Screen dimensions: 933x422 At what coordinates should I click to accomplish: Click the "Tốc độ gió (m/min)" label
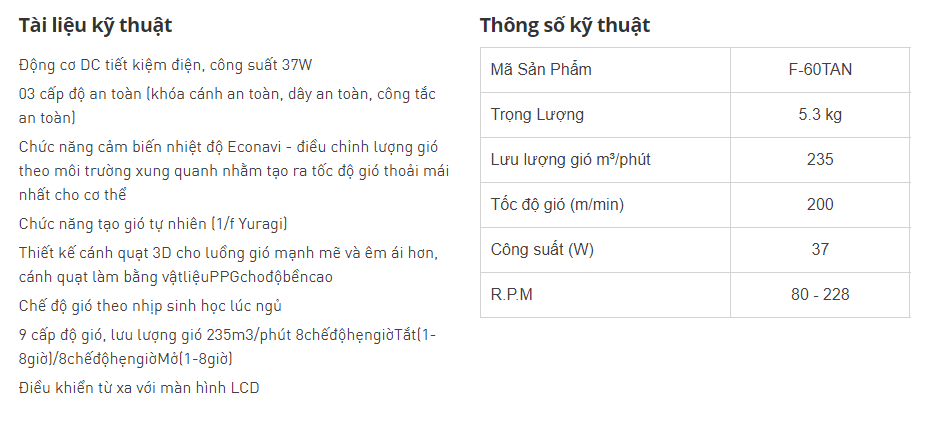pyautogui.click(x=557, y=205)
